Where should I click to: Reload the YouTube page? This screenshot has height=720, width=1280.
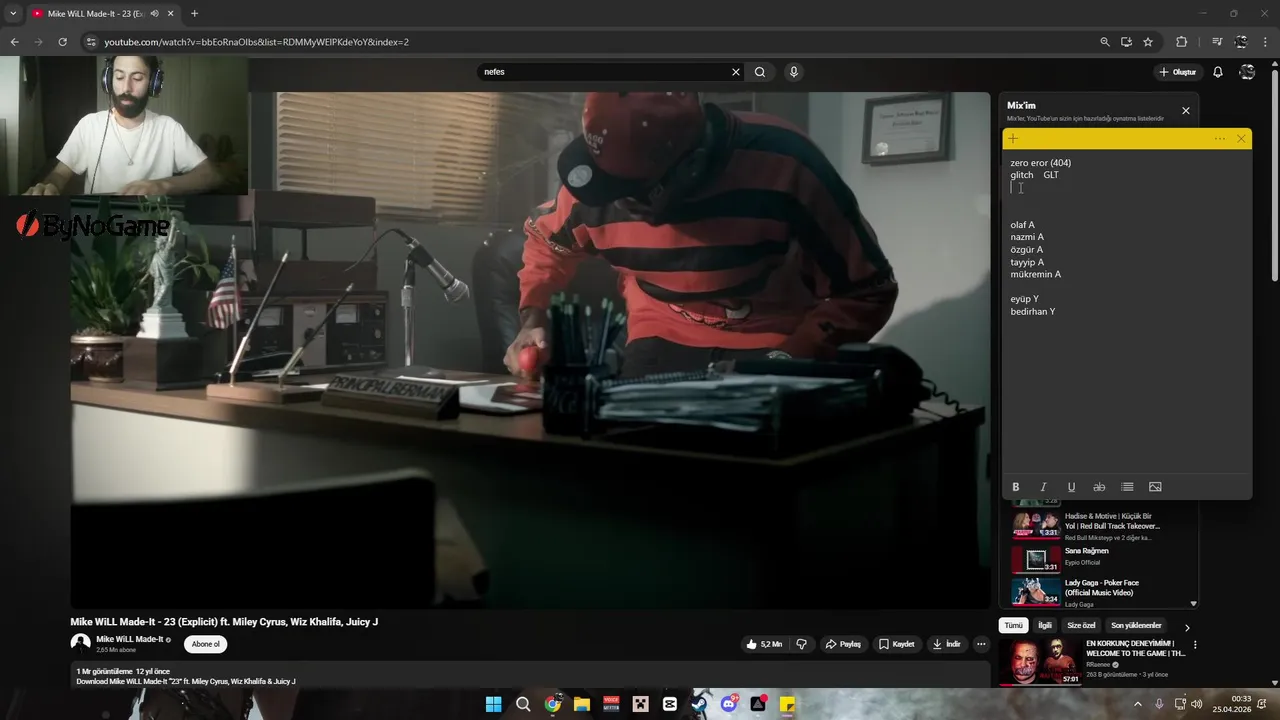point(62,42)
